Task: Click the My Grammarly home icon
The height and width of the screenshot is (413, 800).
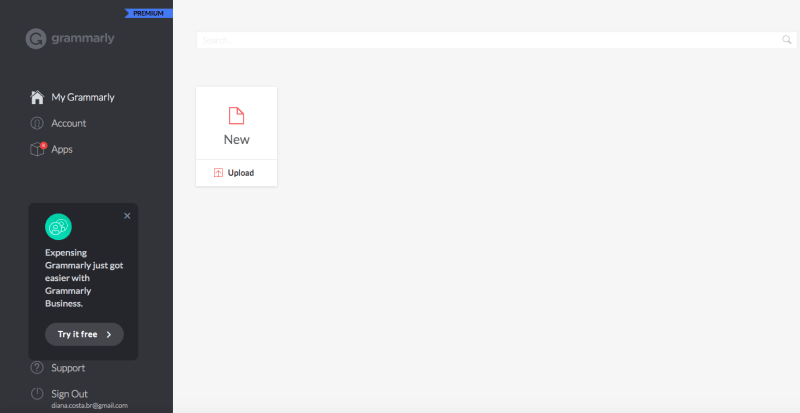Action: (37, 97)
